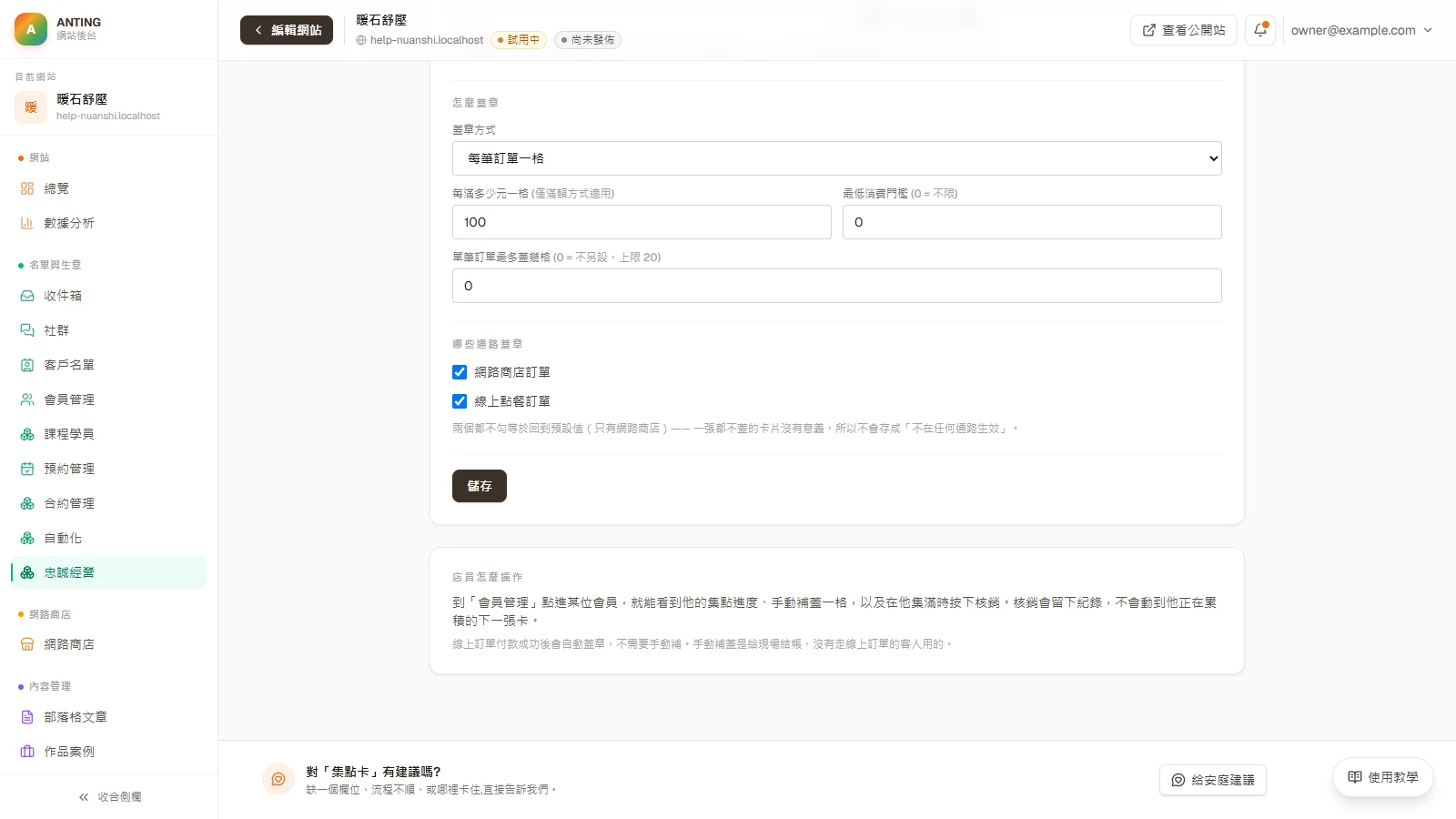The height and width of the screenshot is (819, 1456).
Task: Go to 數據分析 in sidebar
Action: click(x=109, y=223)
